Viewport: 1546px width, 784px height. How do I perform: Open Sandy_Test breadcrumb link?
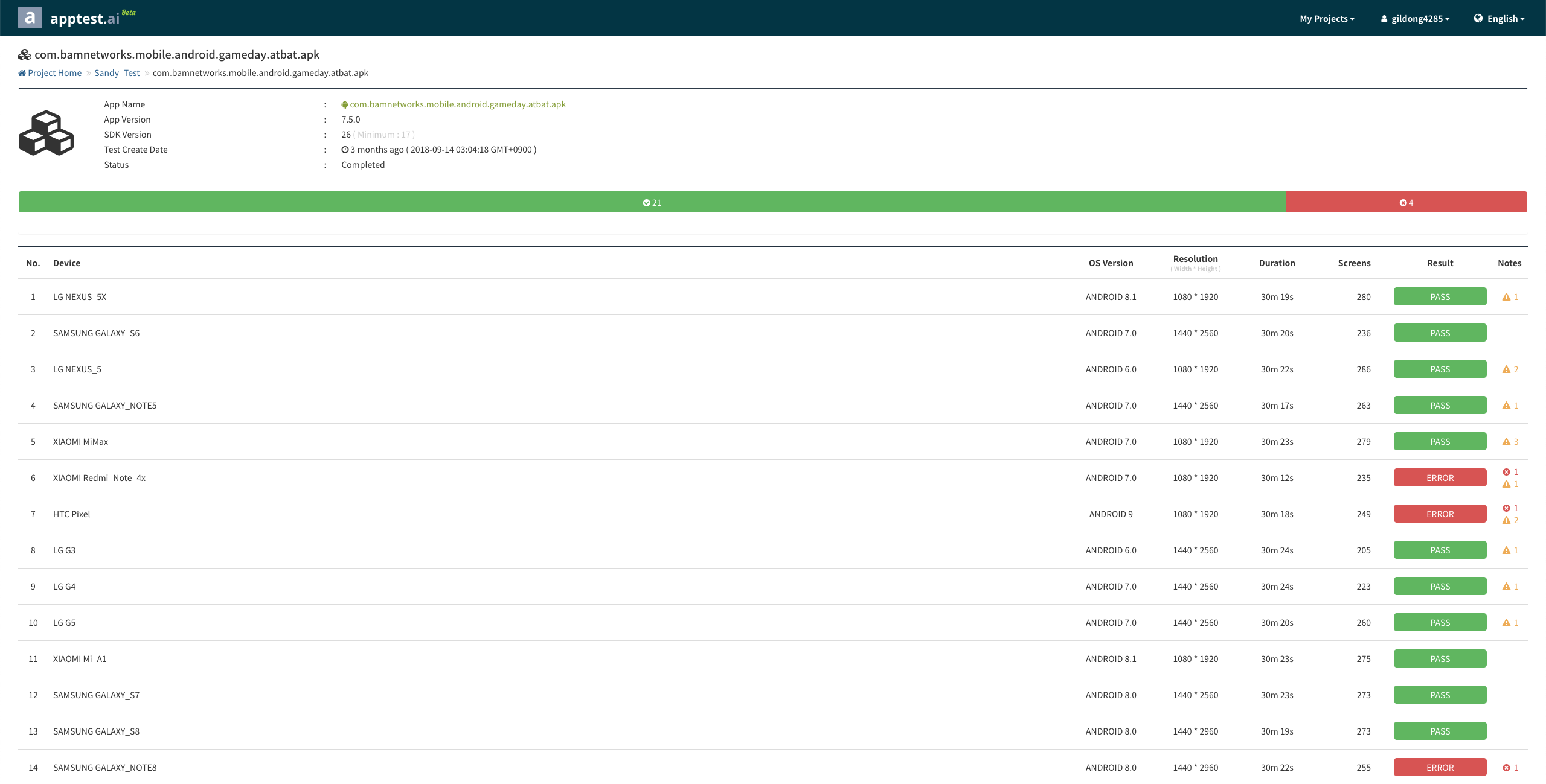point(117,73)
